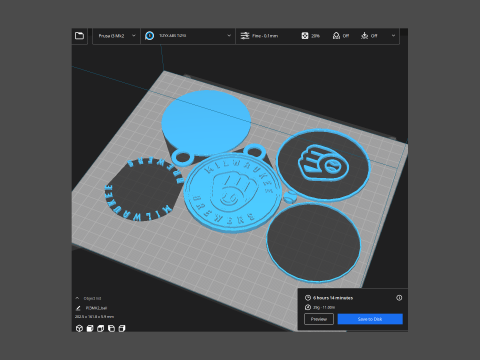Click the extruder 1 circle icon
Viewport: 480px width, 360px height.
(x=150, y=36)
